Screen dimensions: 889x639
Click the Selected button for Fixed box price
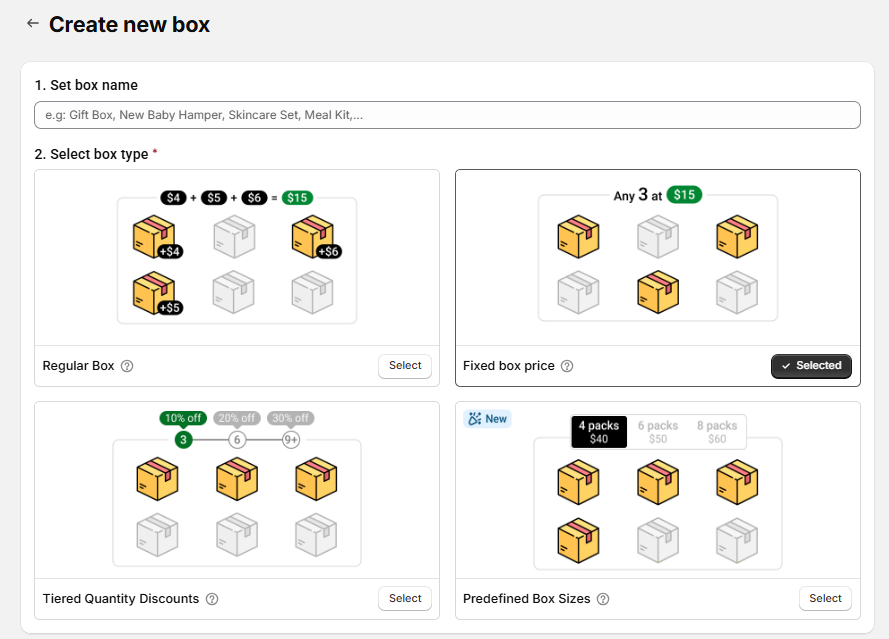click(811, 366)
